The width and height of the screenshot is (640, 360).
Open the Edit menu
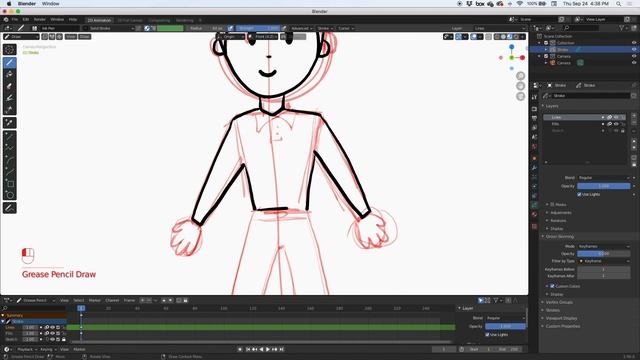(26, 20)
